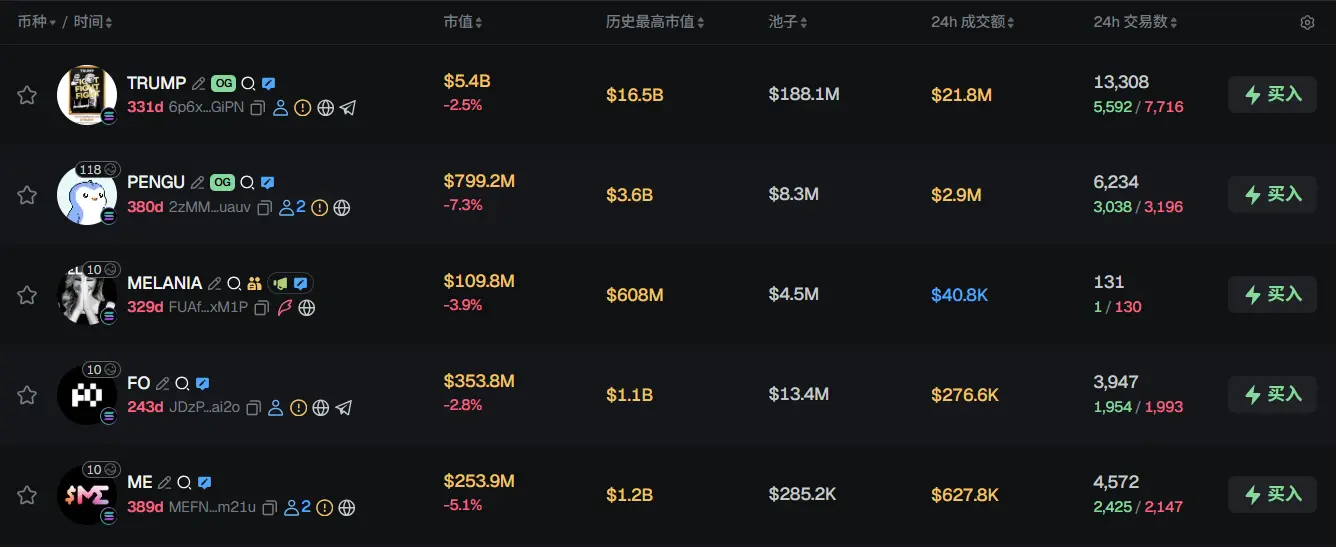Toggle the favorite star for ME
Viewport: 1336px width, 547px height.
pos(27,495)
